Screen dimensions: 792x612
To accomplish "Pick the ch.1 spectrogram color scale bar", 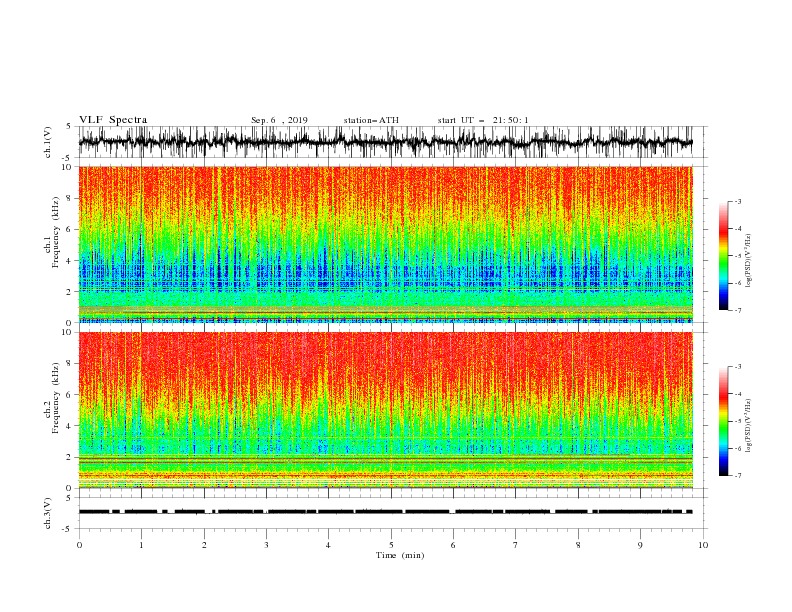I will [723, 256].
